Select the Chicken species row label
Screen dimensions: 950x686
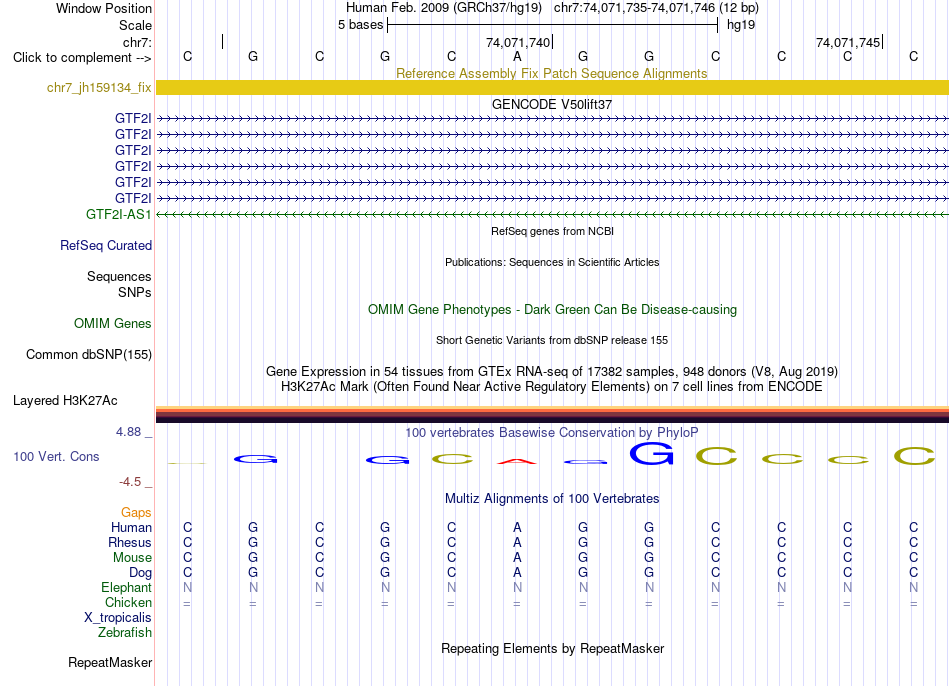pyautogui.click(x=128, y=602)
